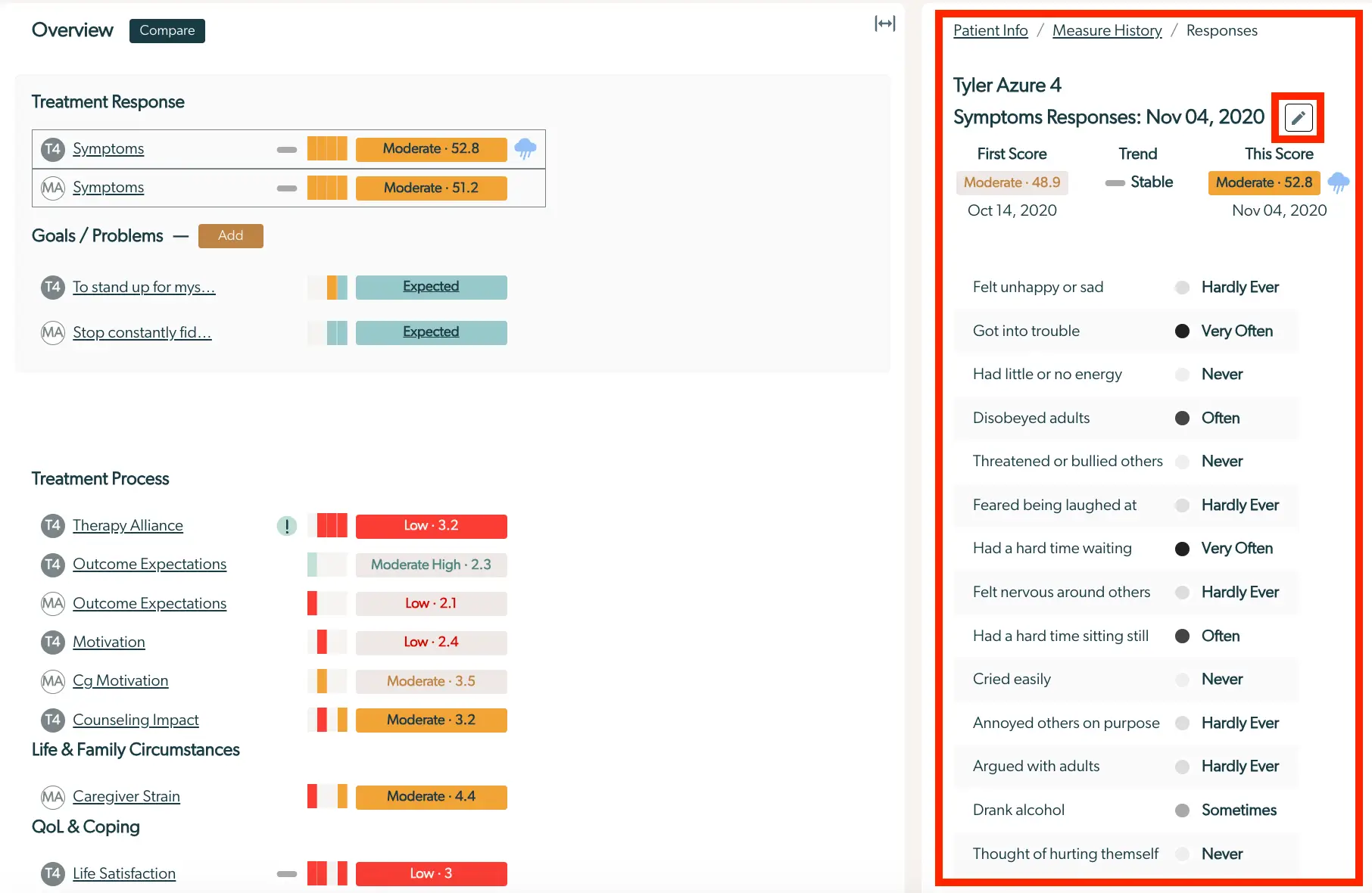Select the Often dot for Disobeyed adults
This screenshot has width=1372, height=893.
point(1182,418)
